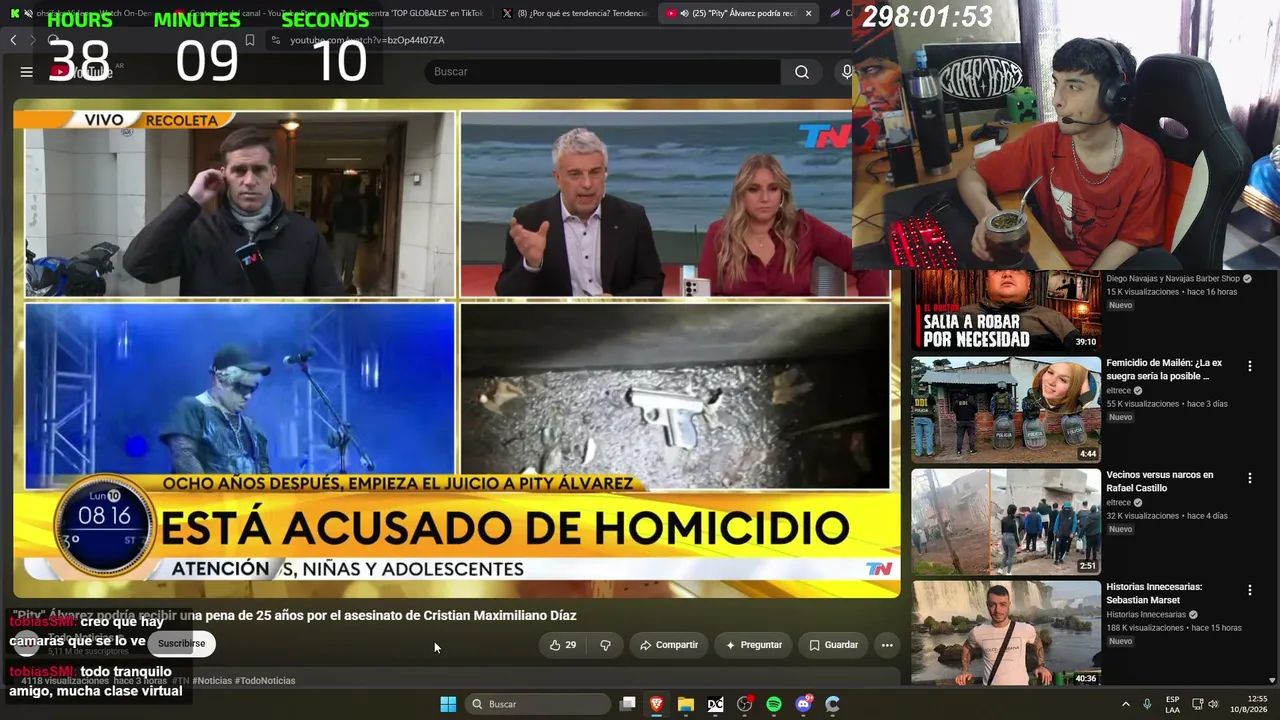Open options for Historias Innecesarias video

pyautogui.click(x=1249, y=591)
